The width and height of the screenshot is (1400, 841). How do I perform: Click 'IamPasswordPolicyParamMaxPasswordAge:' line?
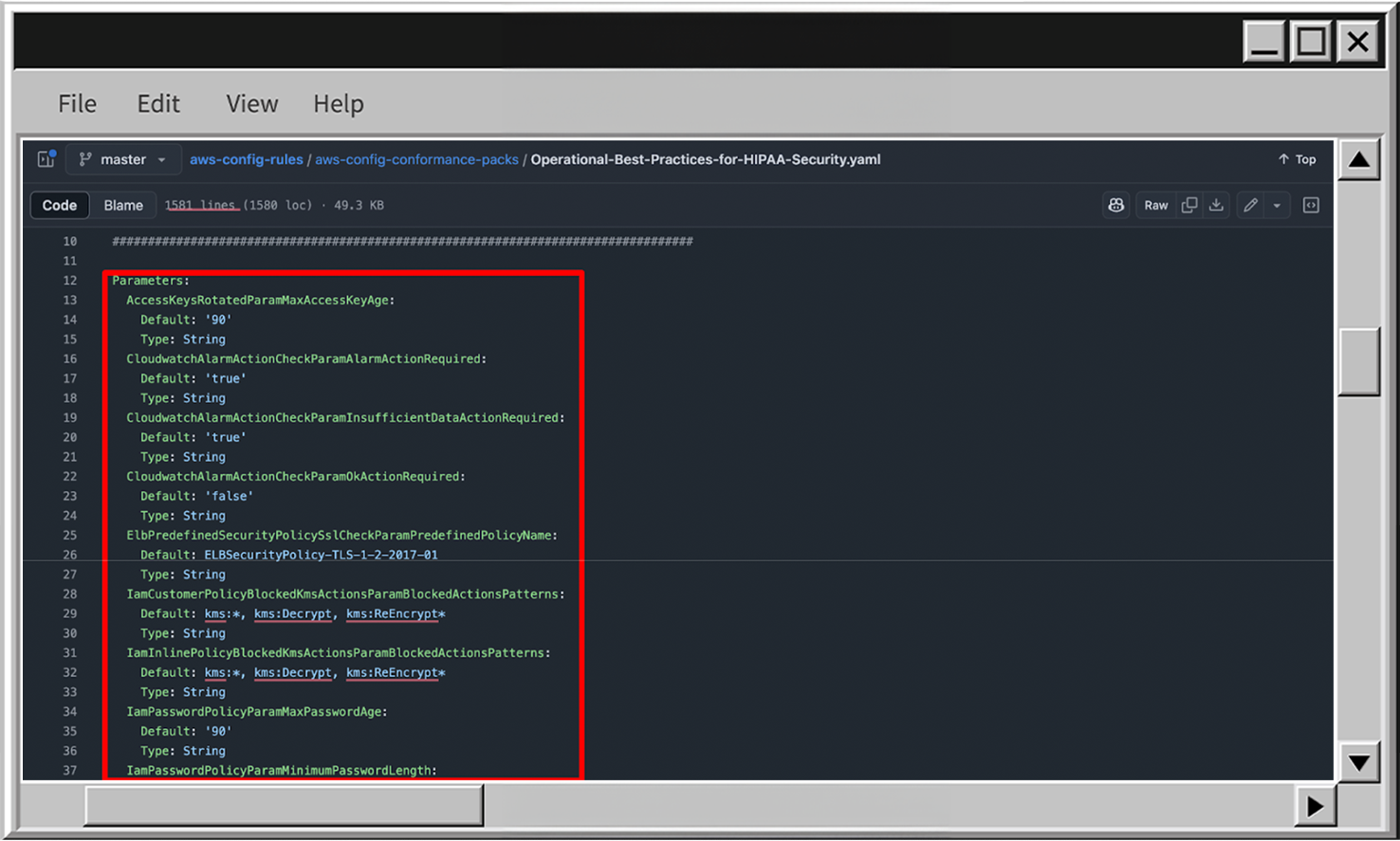pyautogui.click(x=257, y=712)
